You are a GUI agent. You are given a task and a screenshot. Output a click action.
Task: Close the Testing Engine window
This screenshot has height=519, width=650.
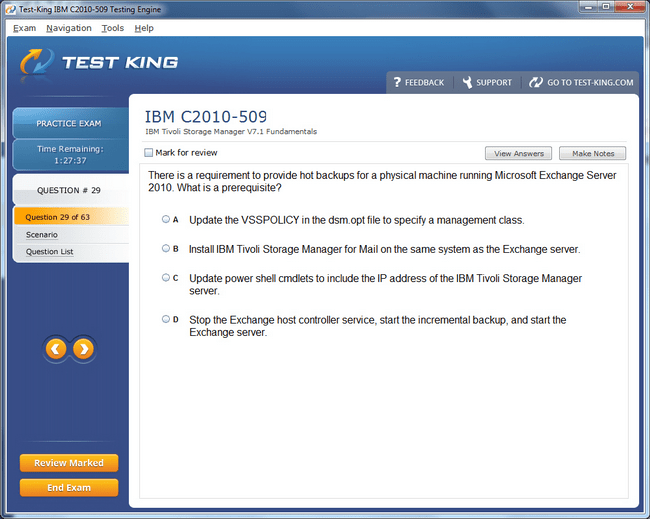(x=630, y=7)
